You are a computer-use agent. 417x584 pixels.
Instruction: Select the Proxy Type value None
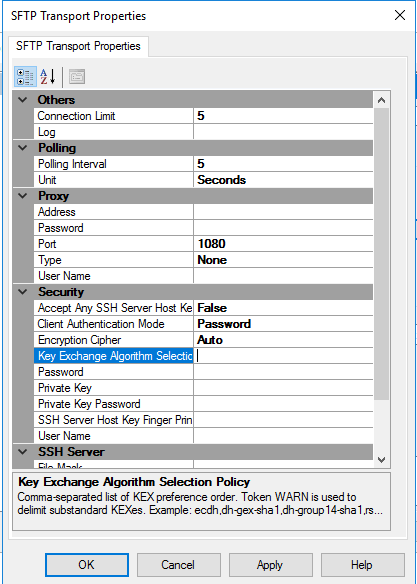pos(283,260)
